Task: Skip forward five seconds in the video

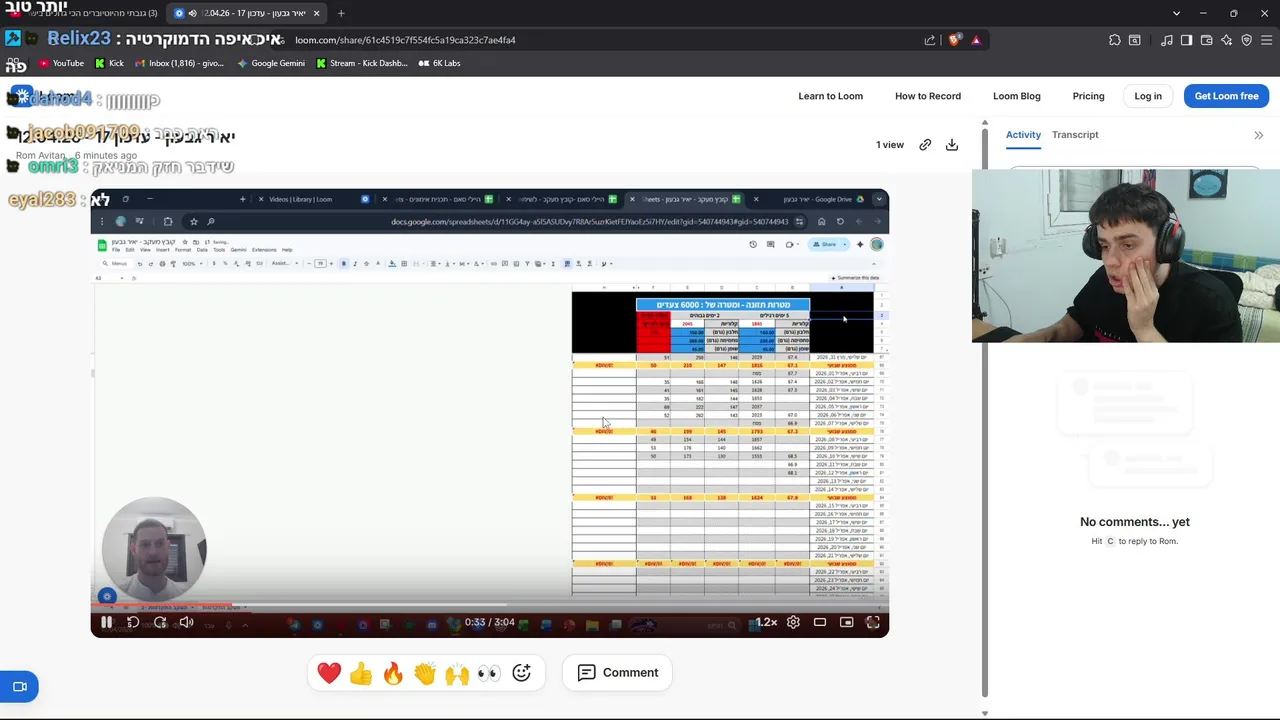Action: pyautogui.click(x=160, y=622)
